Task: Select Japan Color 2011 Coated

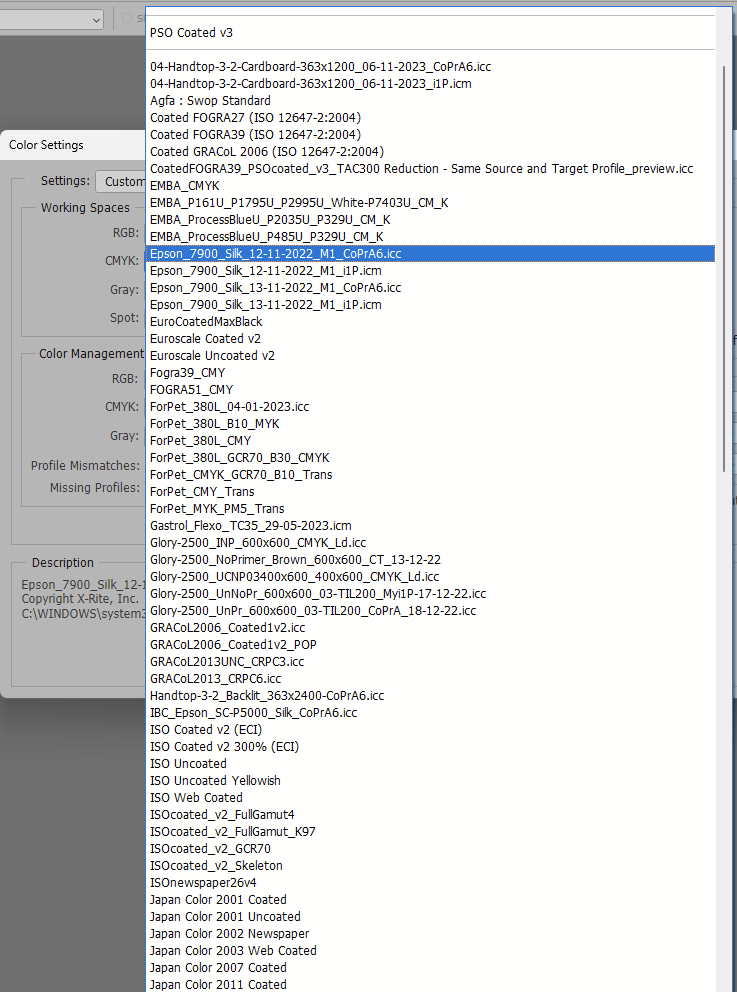Action: pyautogui.click(x=430, y=985)
